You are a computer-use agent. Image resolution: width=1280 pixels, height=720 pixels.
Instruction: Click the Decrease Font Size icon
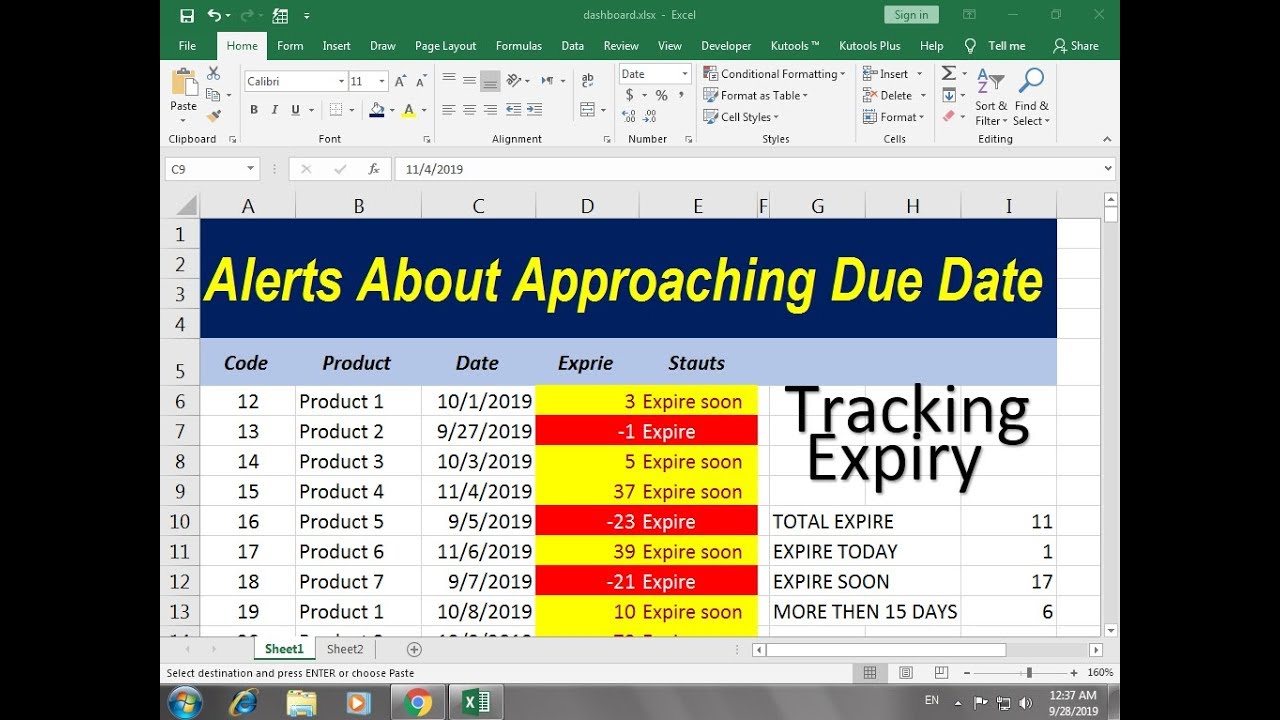tap(422, 81)
